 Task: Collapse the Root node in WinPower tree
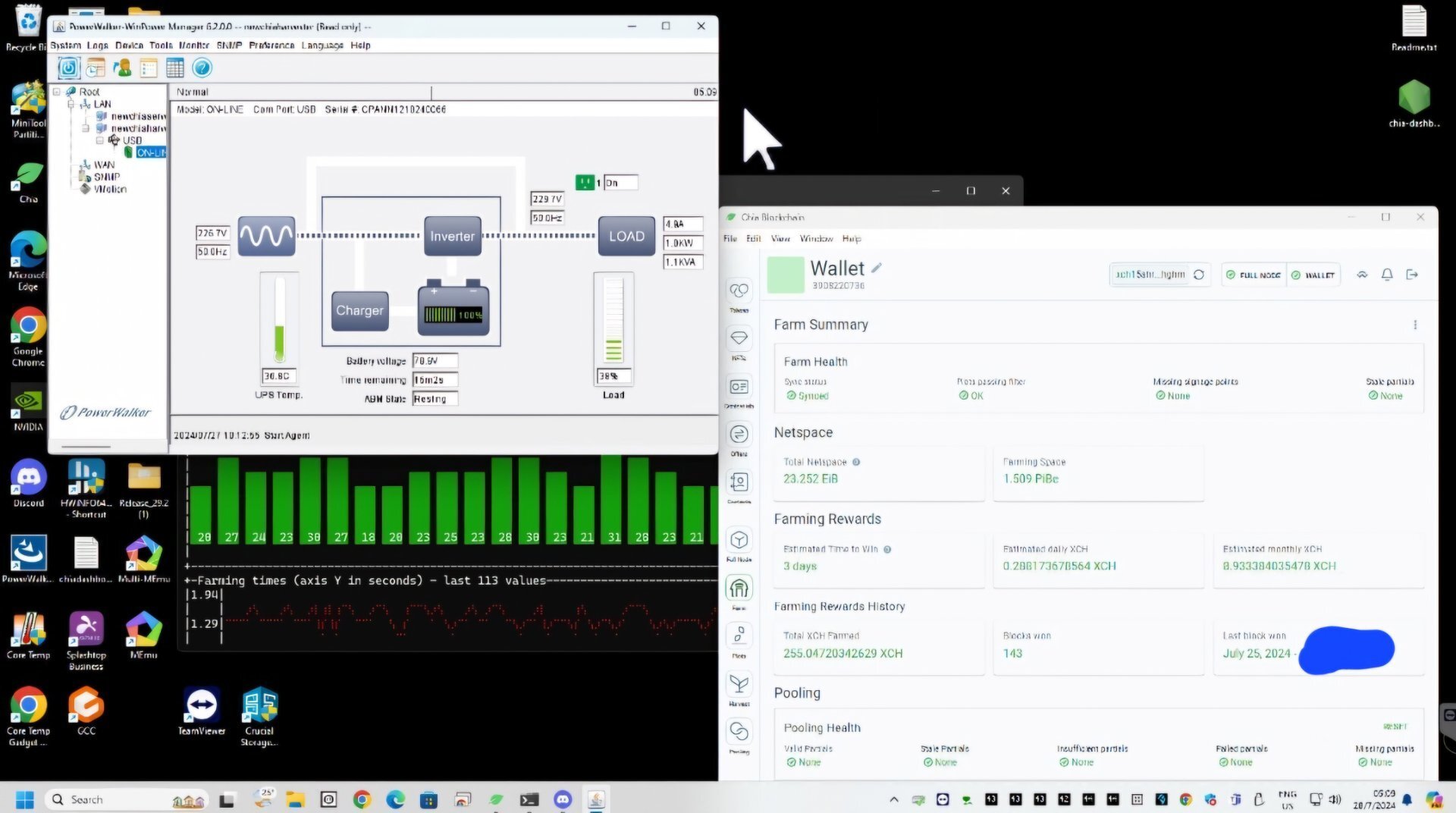[x=57, y=92]
